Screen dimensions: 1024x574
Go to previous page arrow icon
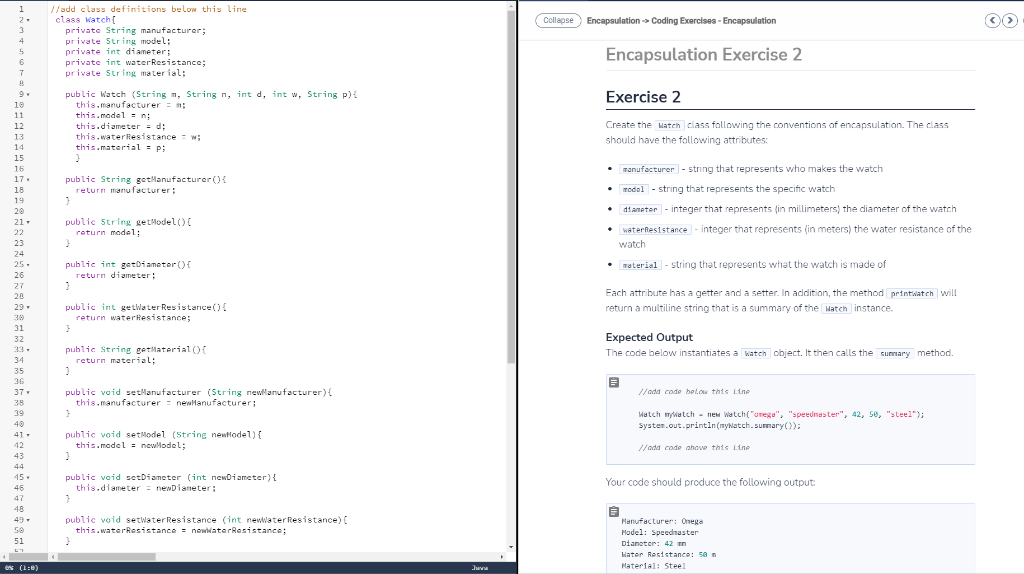click(992, 20)
